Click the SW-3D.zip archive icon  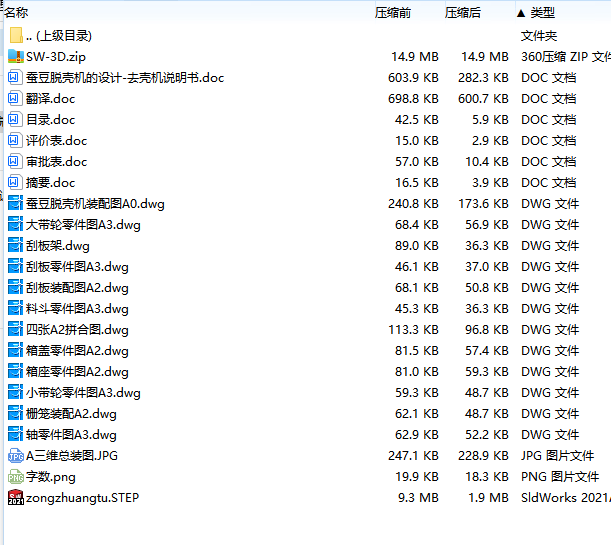tap(16, 56)
